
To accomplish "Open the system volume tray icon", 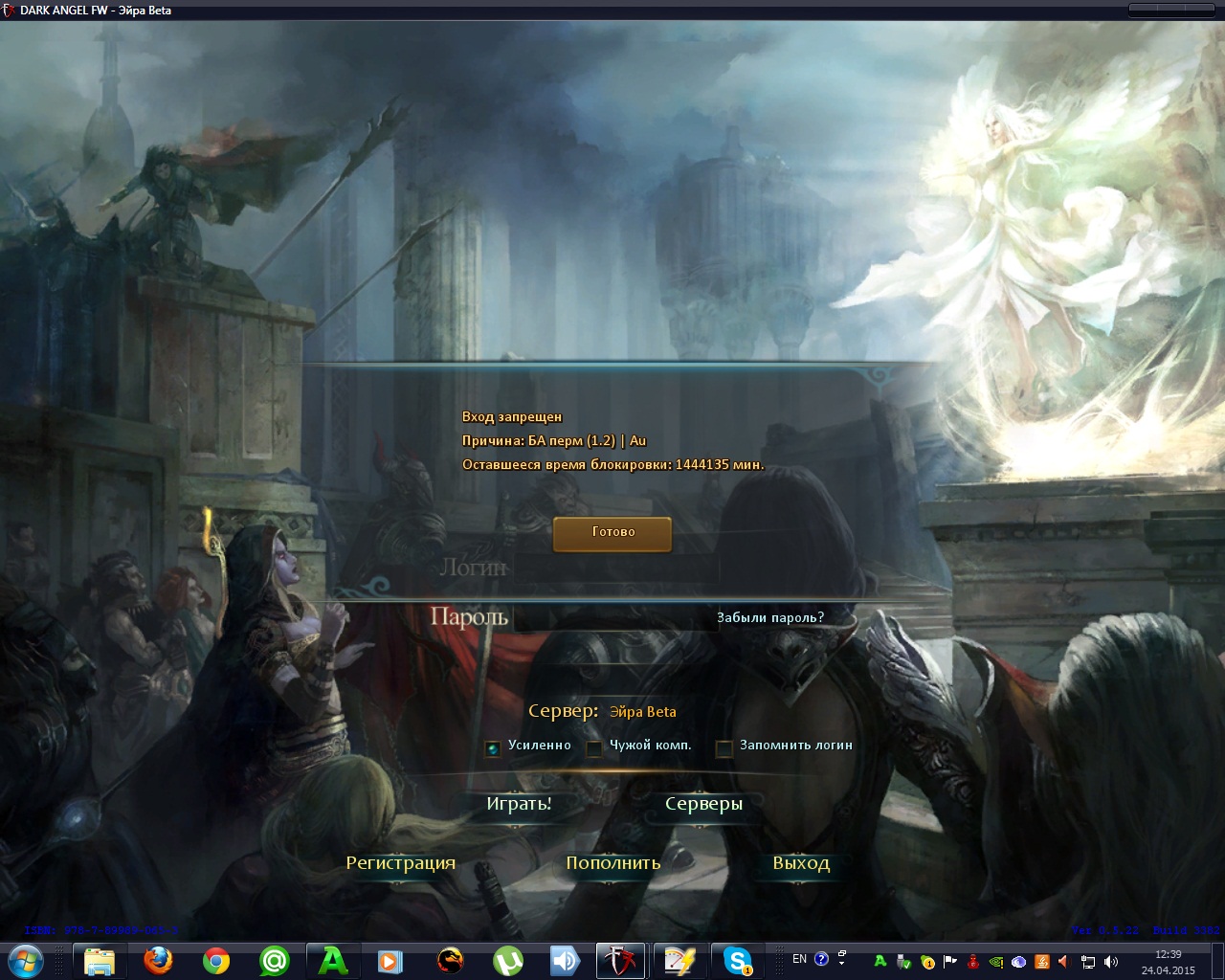I will click(1111, 962).
